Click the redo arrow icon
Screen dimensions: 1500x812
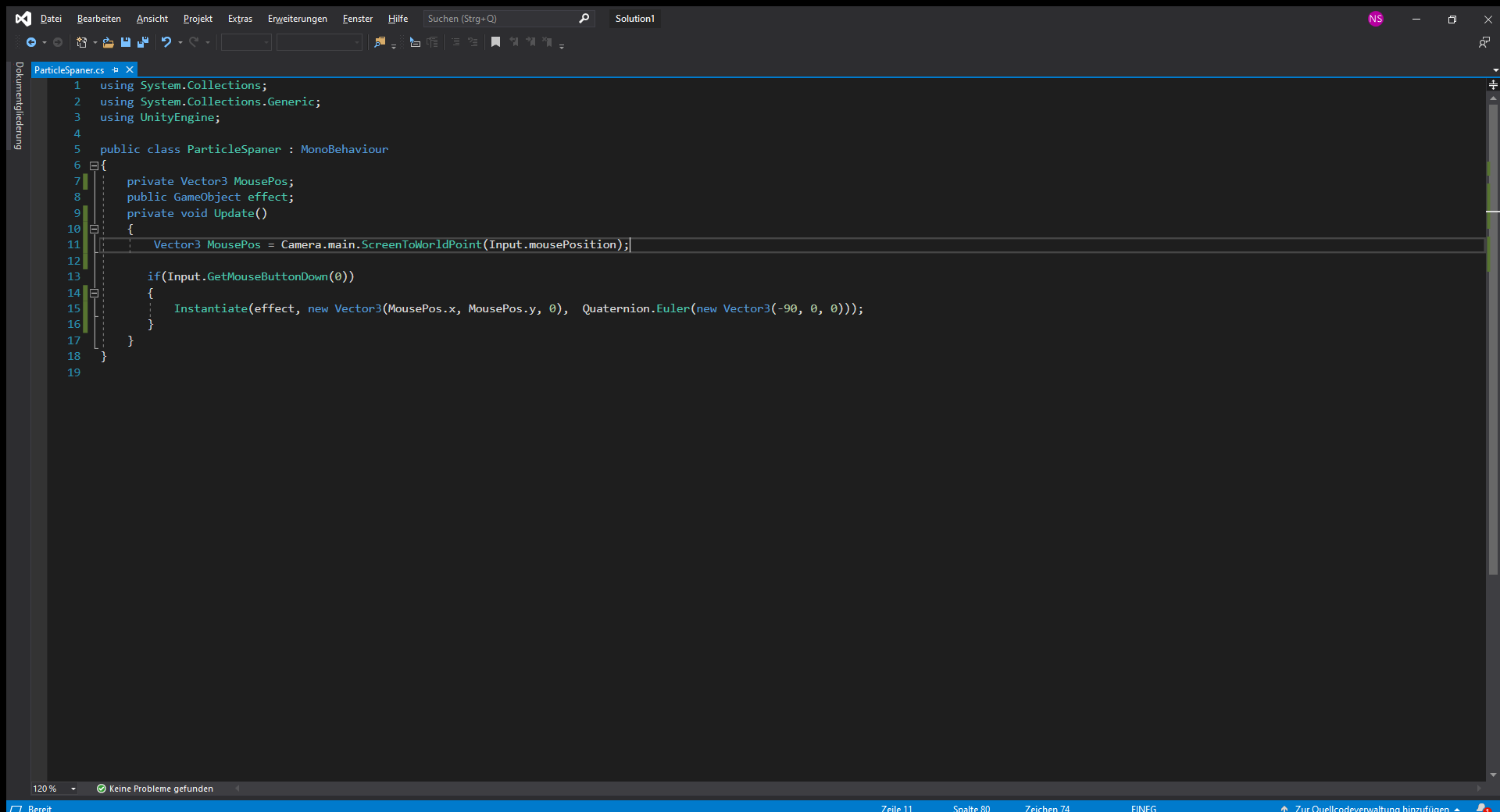tap(194, 42)
